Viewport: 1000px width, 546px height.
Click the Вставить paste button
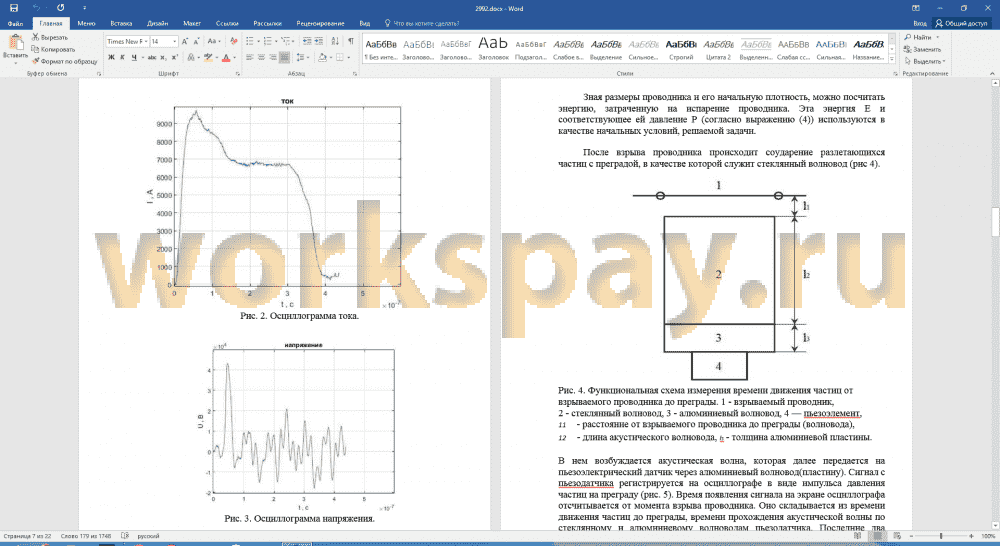pyautogui.click(x=15, y=49)
